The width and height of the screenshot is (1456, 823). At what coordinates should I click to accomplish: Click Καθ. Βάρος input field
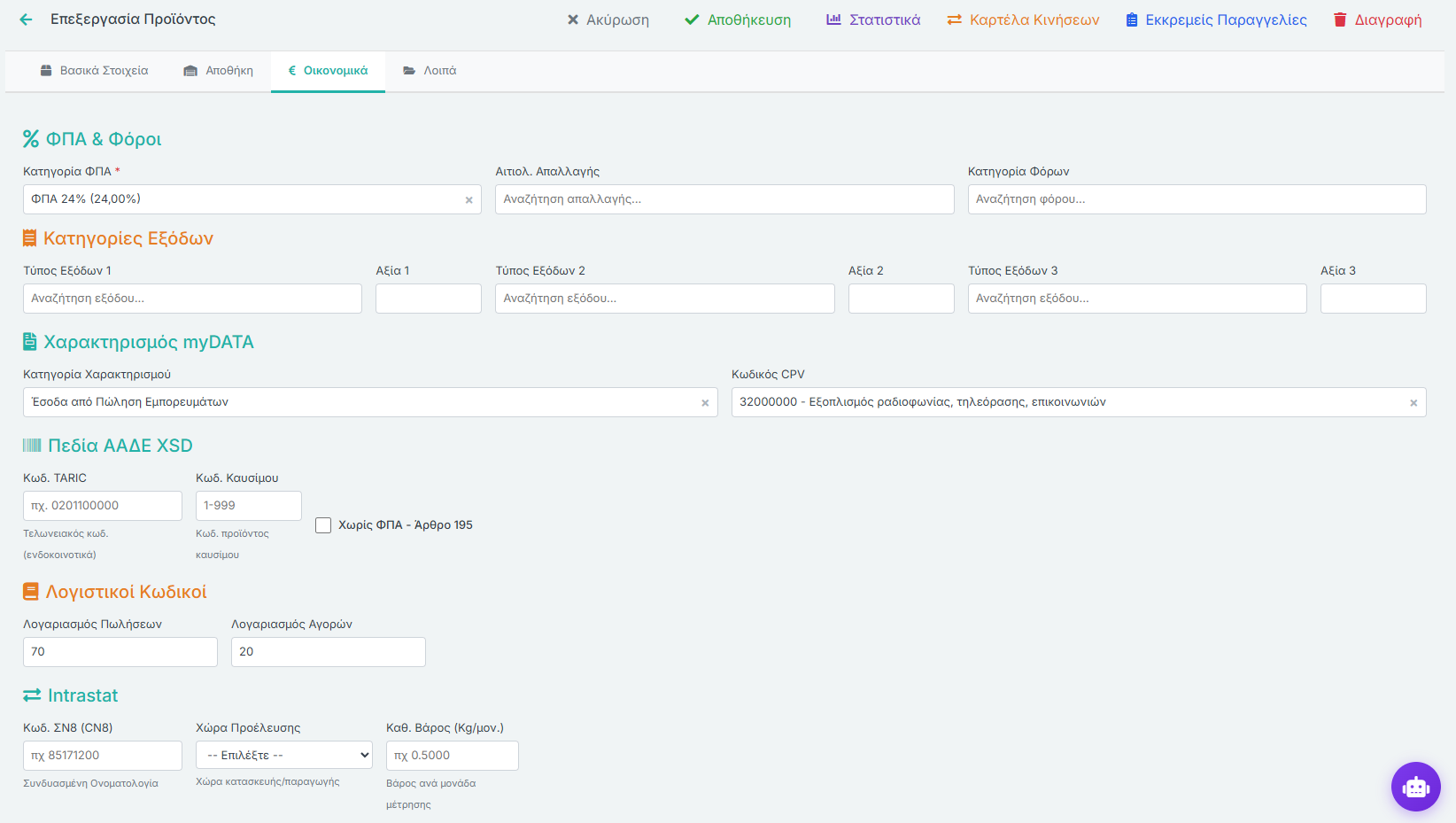coord(453,756)
